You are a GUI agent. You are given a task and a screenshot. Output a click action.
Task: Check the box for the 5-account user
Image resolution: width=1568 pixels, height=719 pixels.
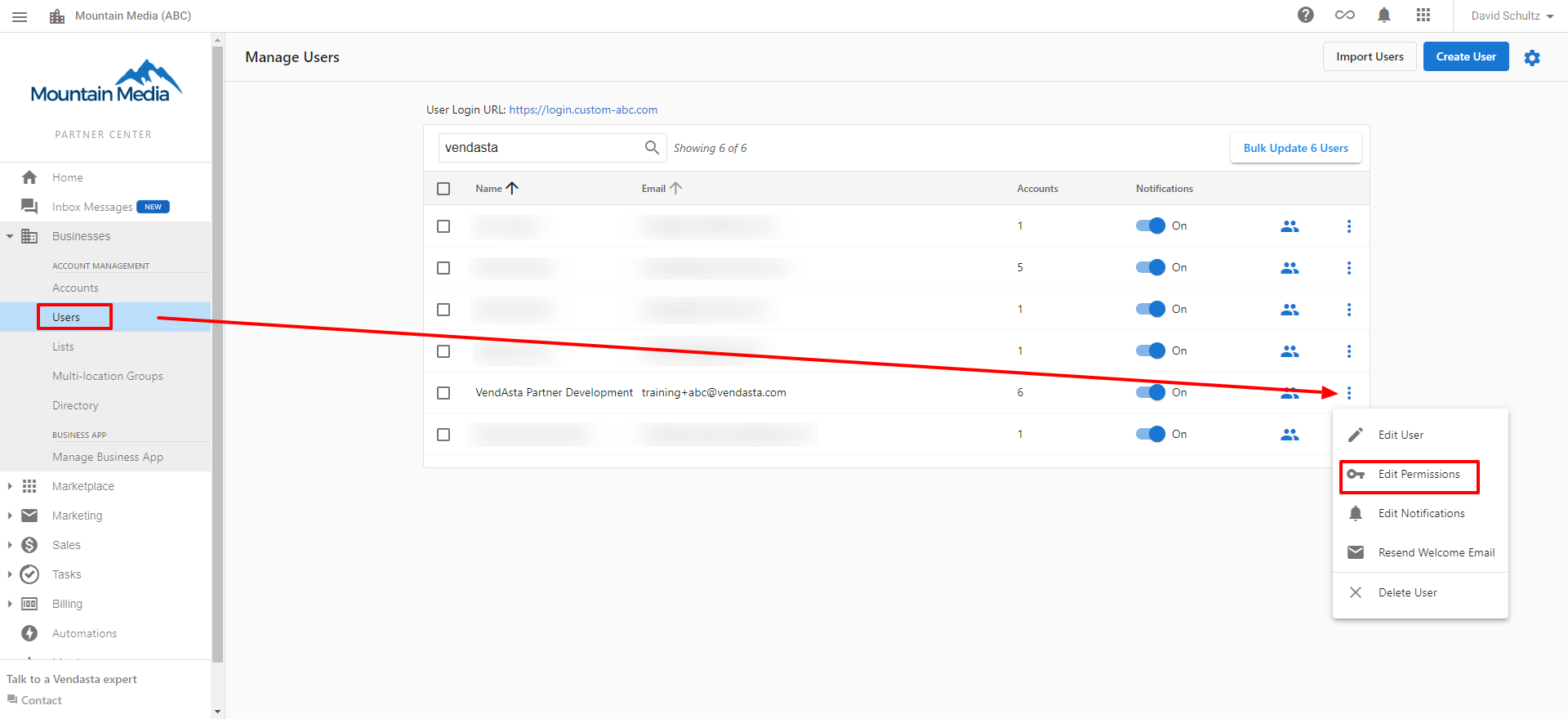[x=443, y=268]
